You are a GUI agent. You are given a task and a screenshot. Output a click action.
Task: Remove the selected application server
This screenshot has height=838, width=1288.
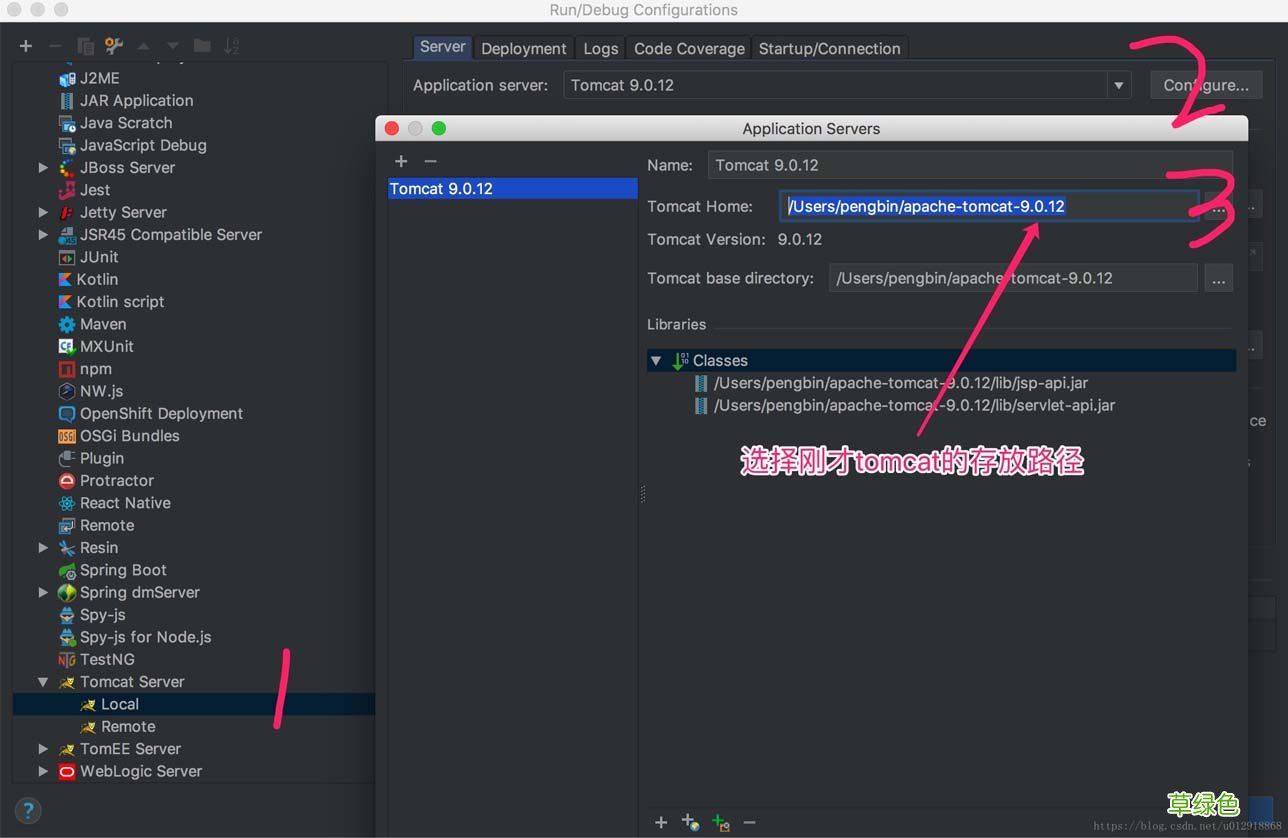click(430, 161)
